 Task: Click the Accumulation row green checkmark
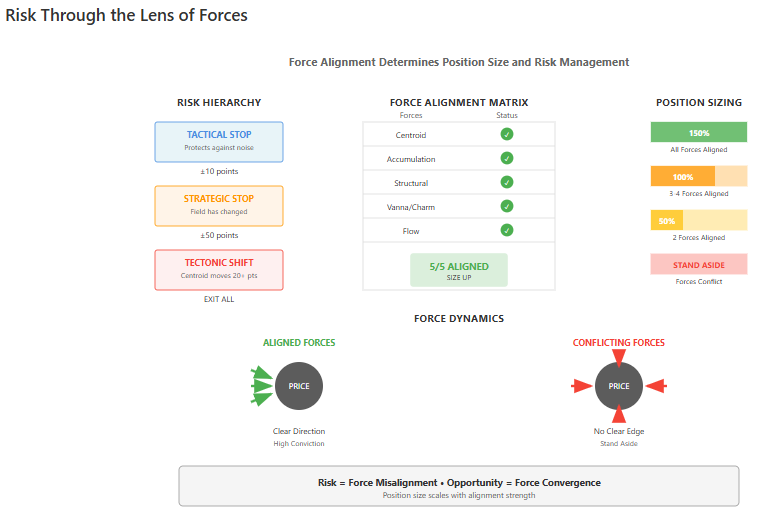pos(507,158)
